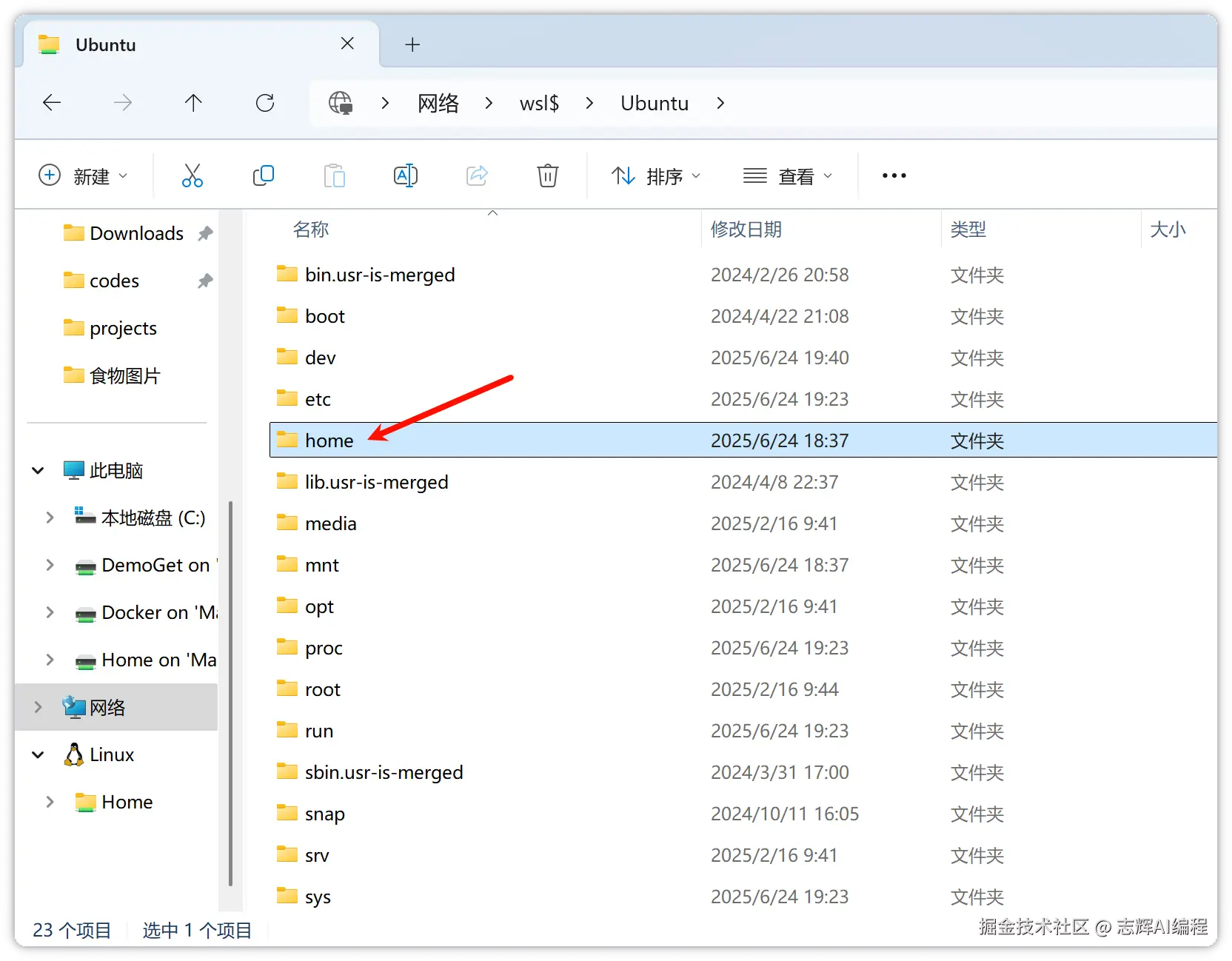Click the Cut scissors icon

pos(192,175)
